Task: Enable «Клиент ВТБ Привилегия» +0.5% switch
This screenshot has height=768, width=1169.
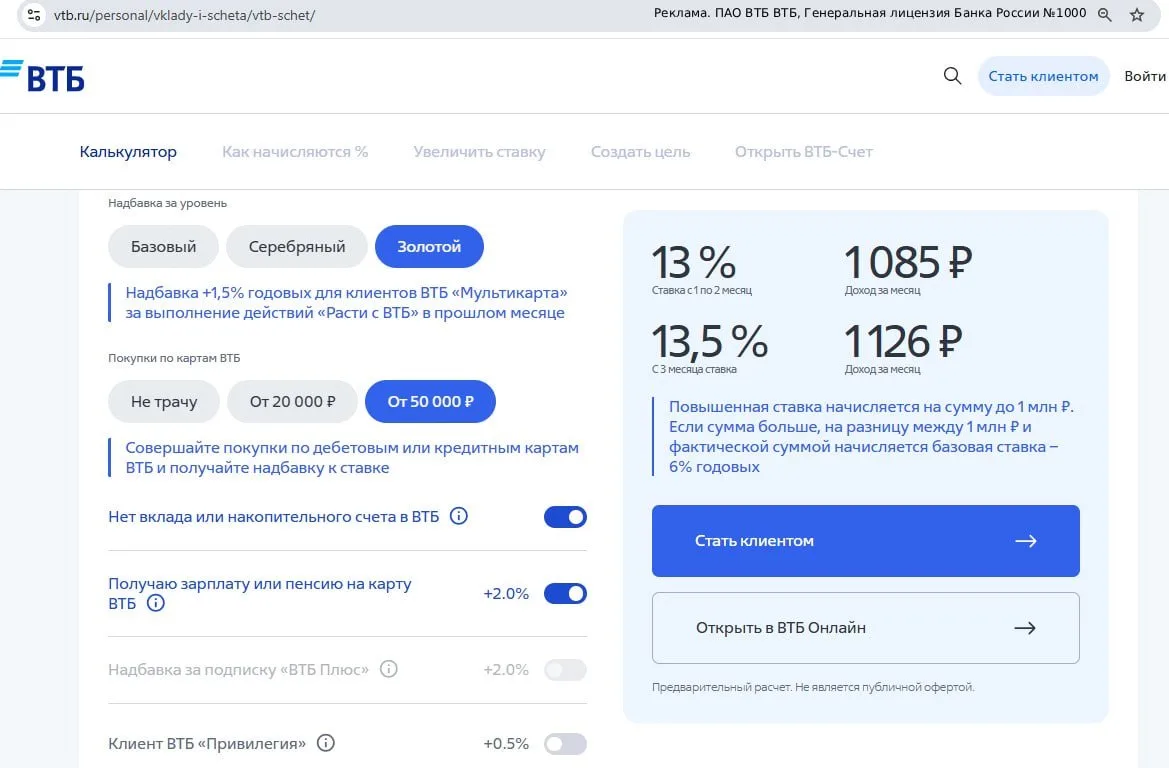Action: 565,743
